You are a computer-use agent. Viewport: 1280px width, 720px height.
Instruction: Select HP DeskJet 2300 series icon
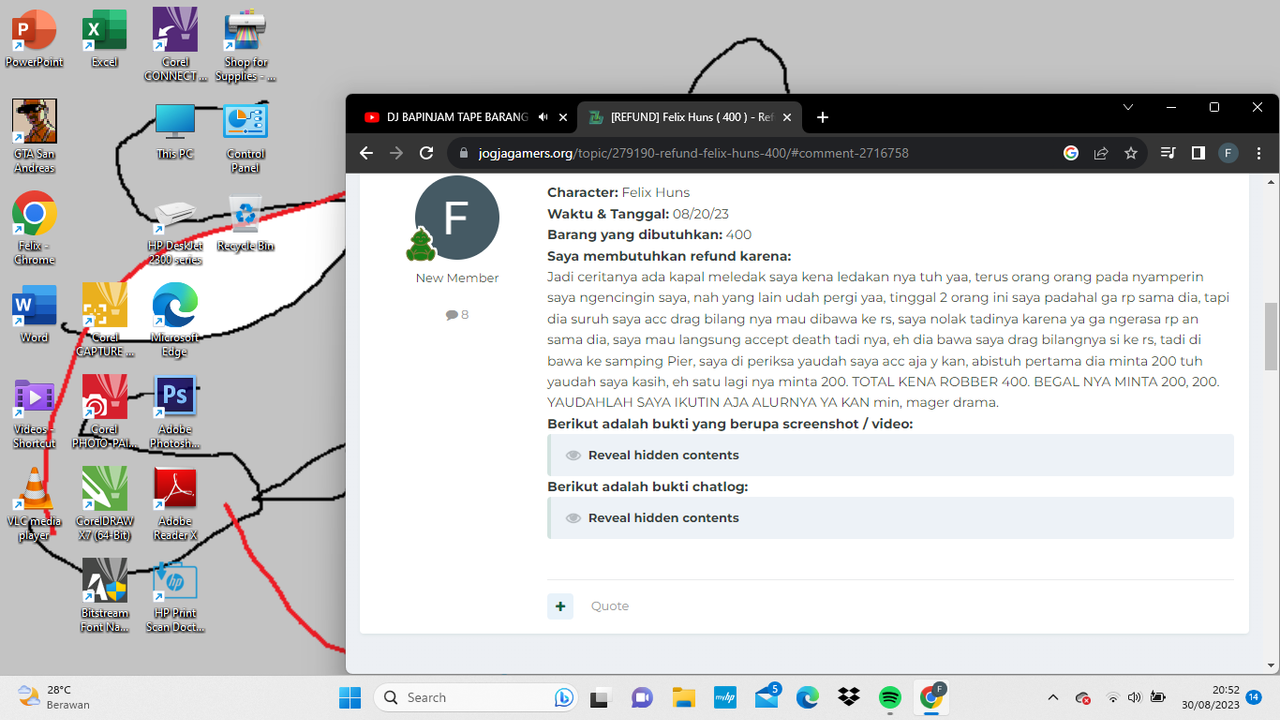click(175, 230)
